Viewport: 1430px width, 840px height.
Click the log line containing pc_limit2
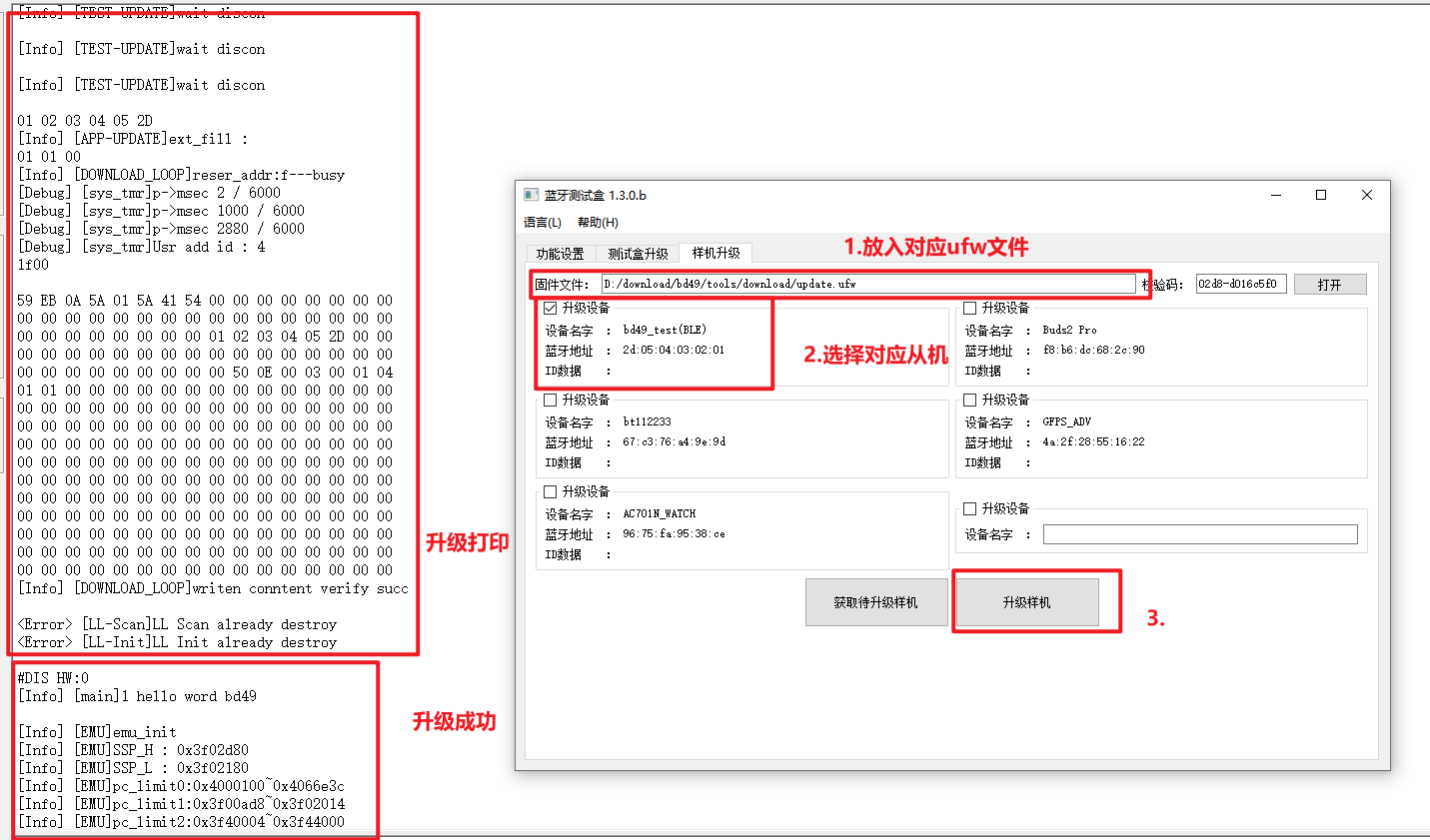[x=181, y=822]
